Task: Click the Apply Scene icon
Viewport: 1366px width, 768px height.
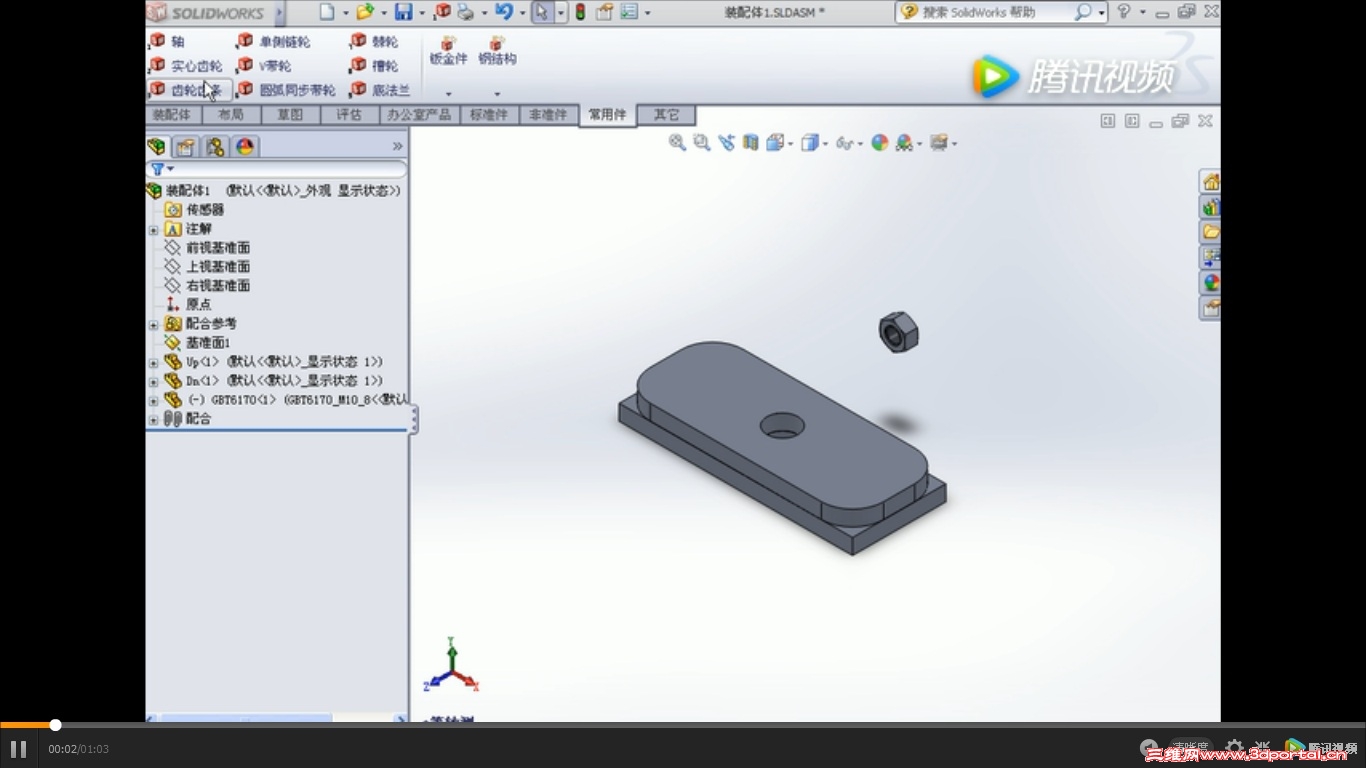Action: [x=904, y=143]
